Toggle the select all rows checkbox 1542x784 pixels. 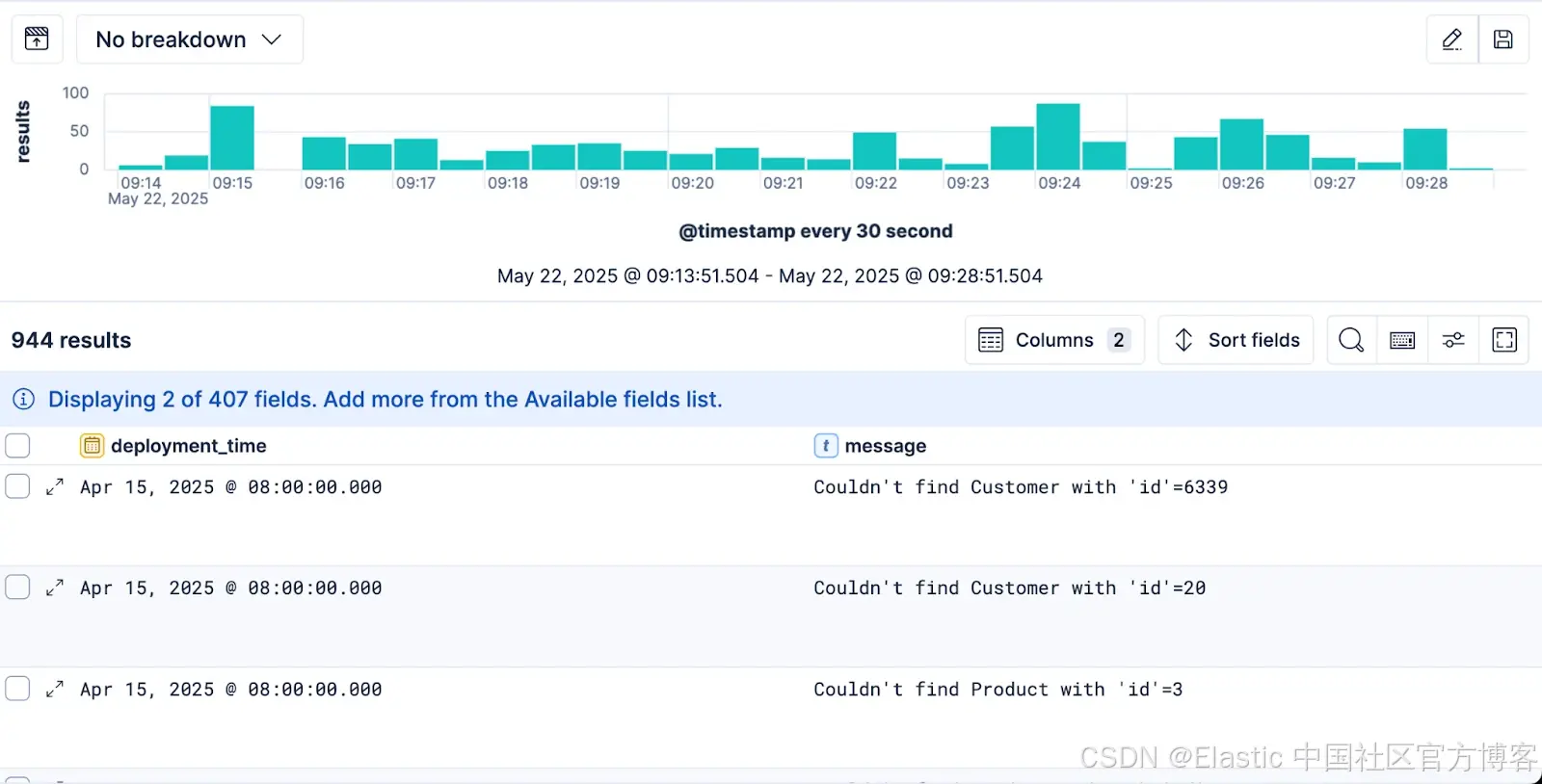point(17,446)
